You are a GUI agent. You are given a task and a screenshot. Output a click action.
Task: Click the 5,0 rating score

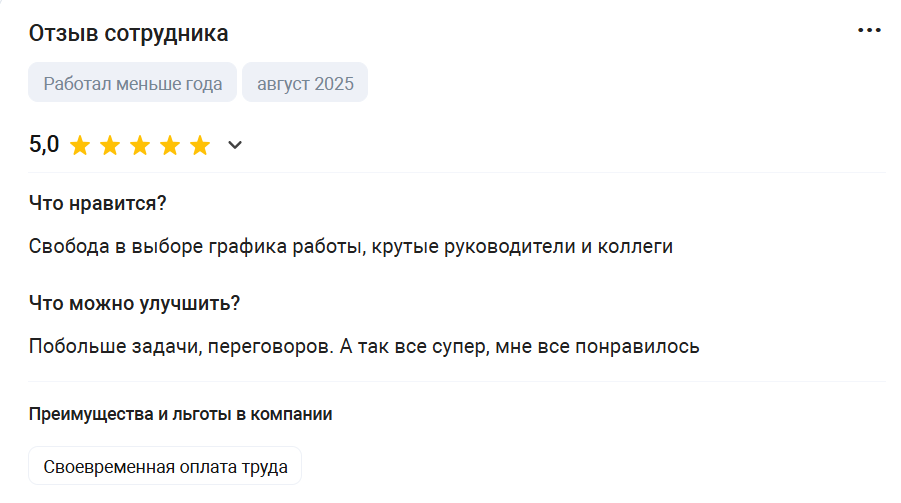[44, 145]
